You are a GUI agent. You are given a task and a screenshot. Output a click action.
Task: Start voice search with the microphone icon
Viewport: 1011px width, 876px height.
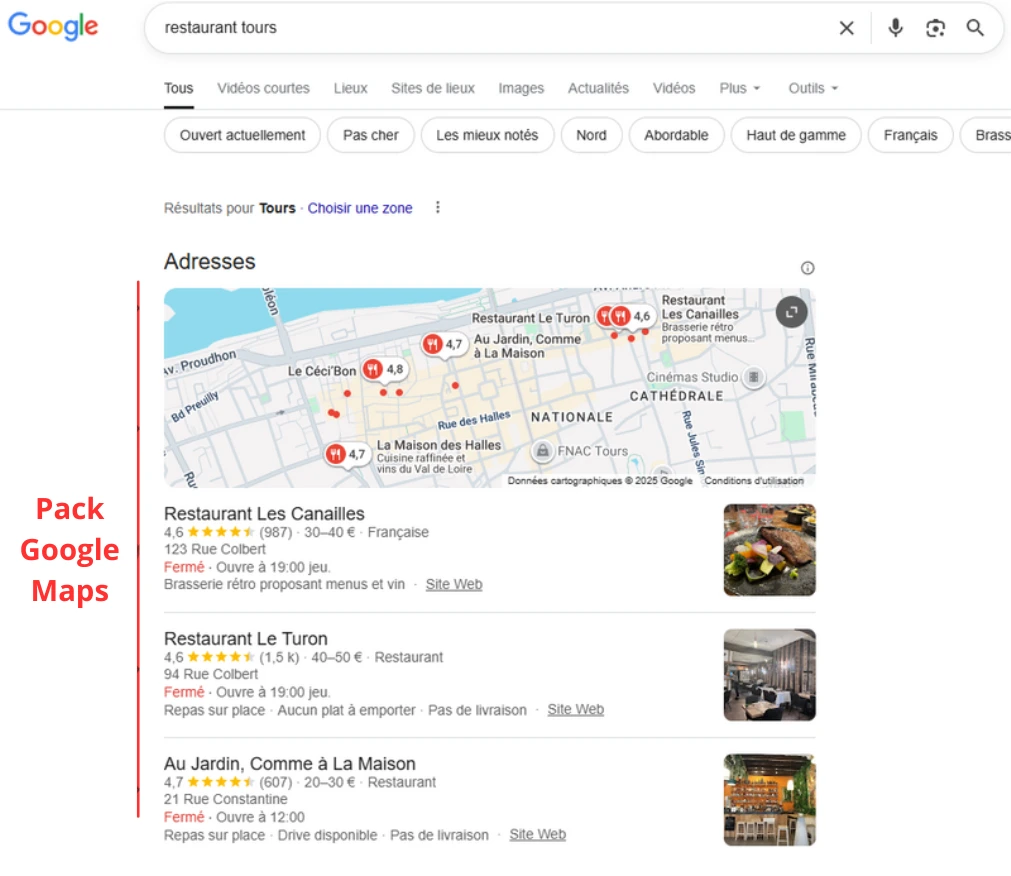tap(895, 28)
